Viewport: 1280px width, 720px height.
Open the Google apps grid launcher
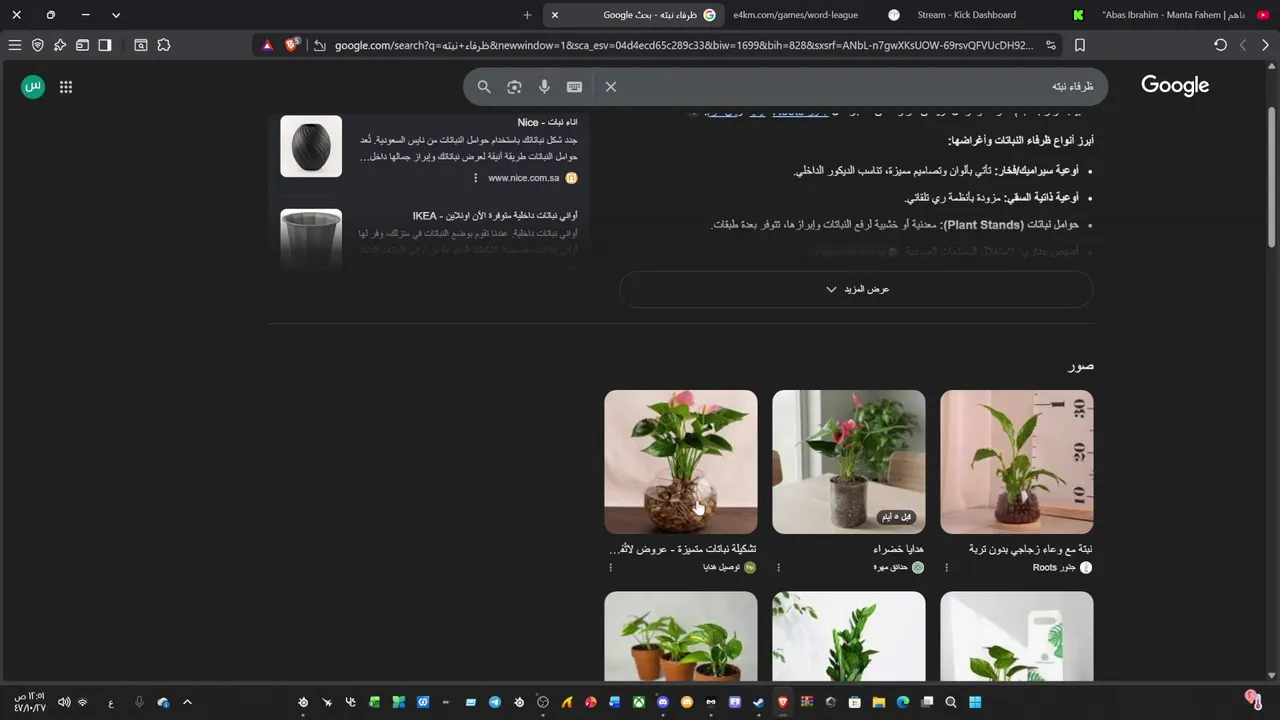tap(66, 87)
